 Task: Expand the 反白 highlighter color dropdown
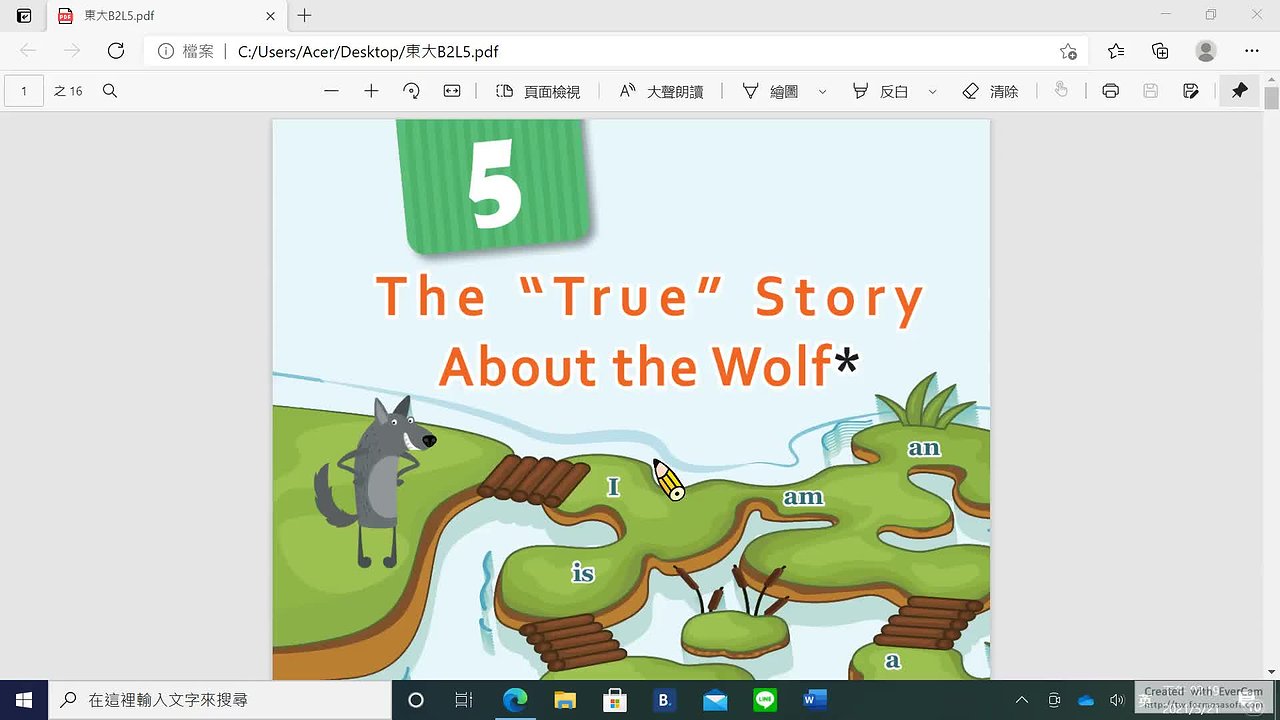933,91
